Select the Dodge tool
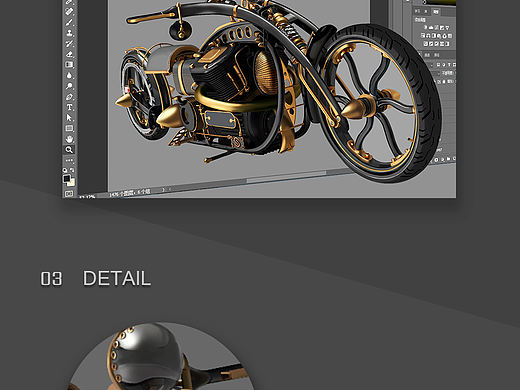The height and width of the screenshot is (390, 520). [69, 86]
